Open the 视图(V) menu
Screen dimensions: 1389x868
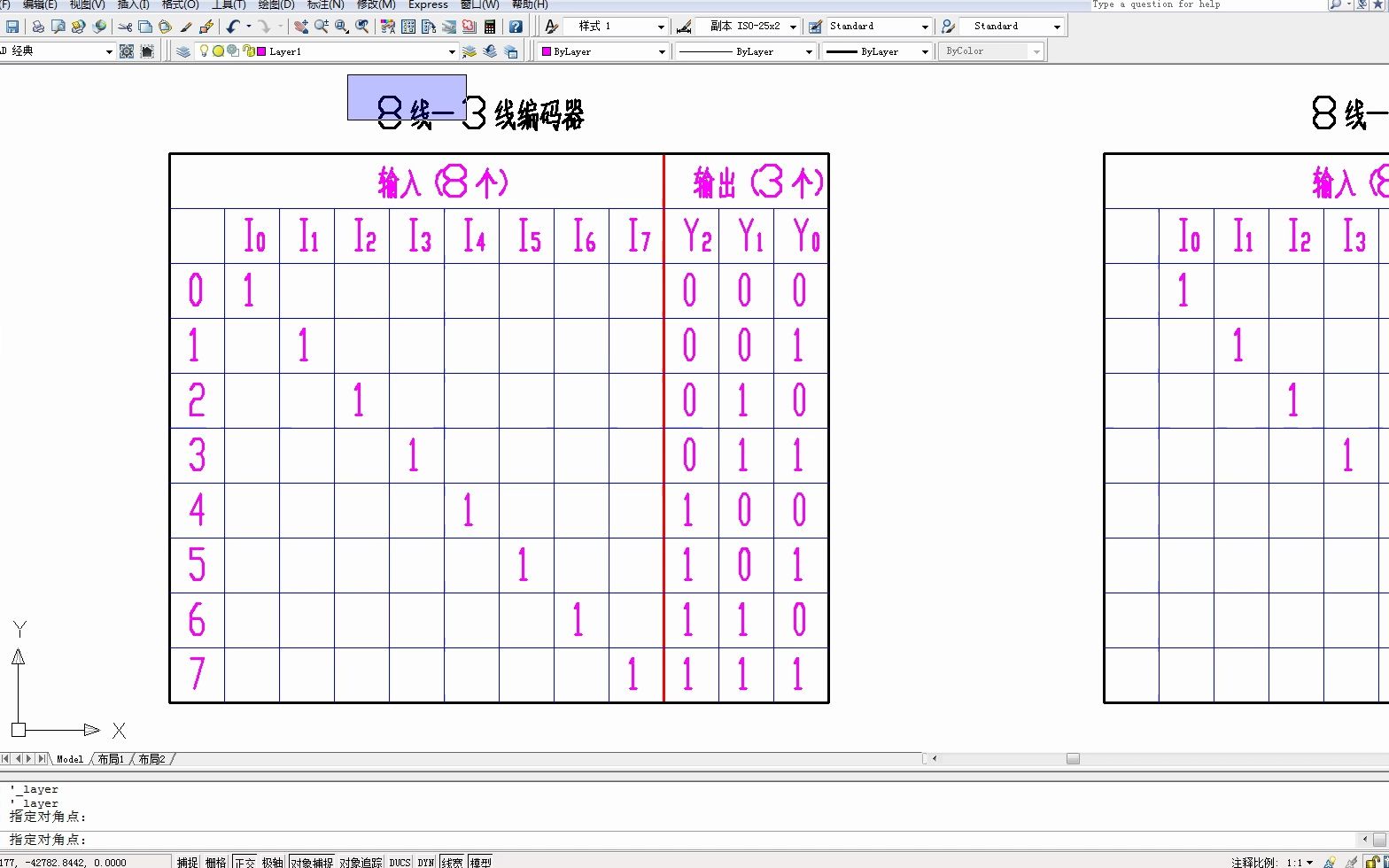click(87, 4)
